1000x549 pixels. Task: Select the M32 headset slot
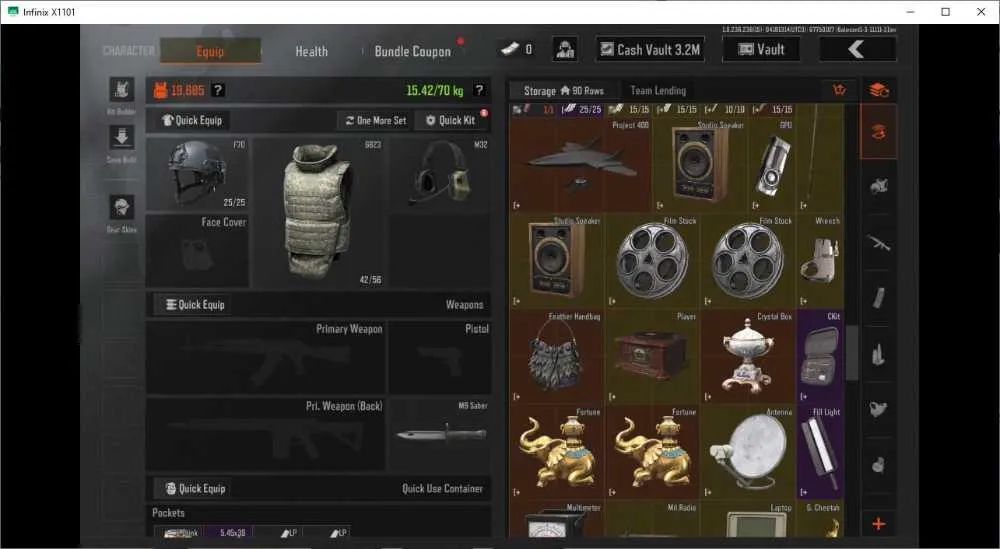[440, 174]
